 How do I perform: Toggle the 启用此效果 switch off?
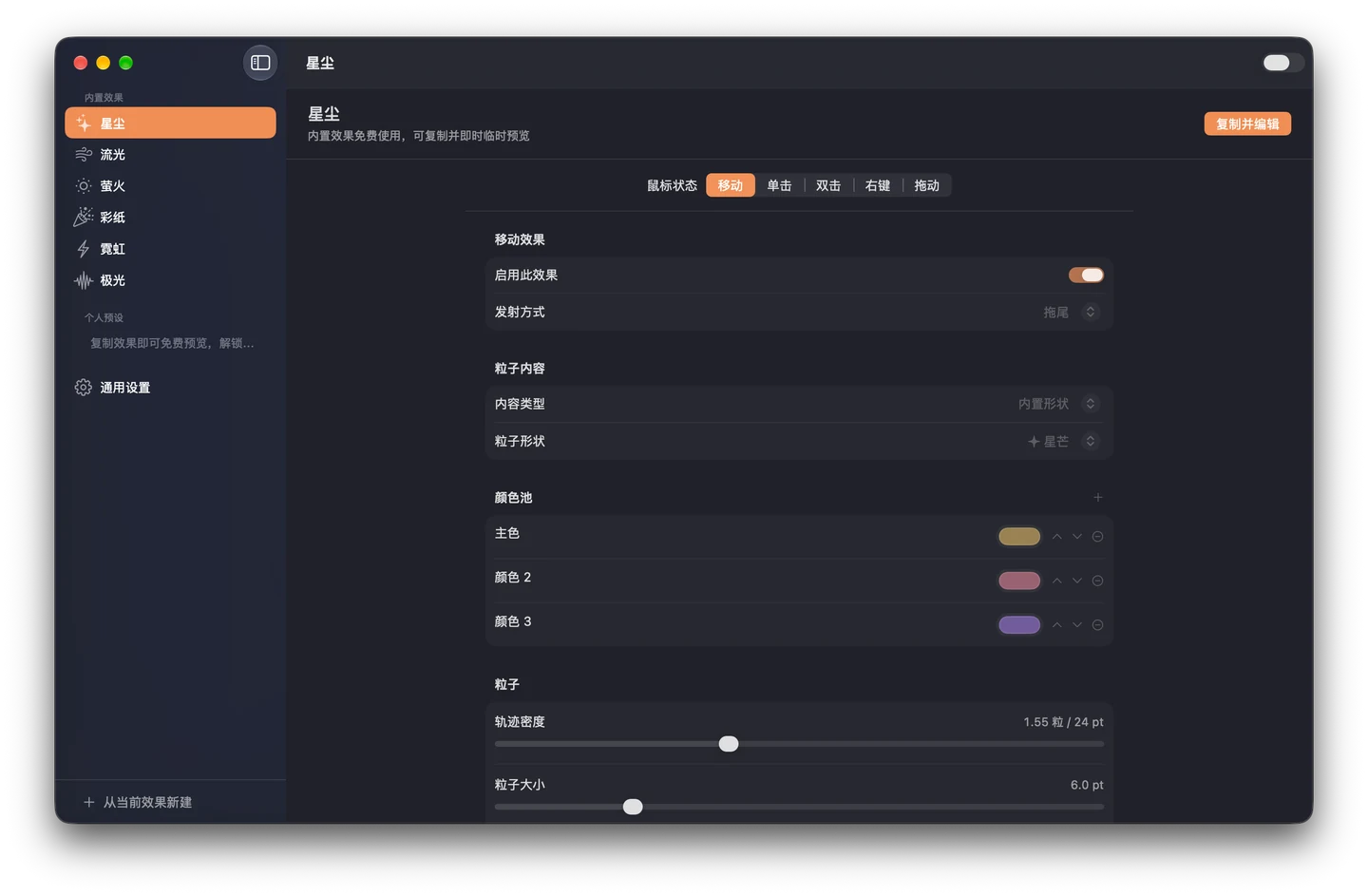(x=1086, y=275)
